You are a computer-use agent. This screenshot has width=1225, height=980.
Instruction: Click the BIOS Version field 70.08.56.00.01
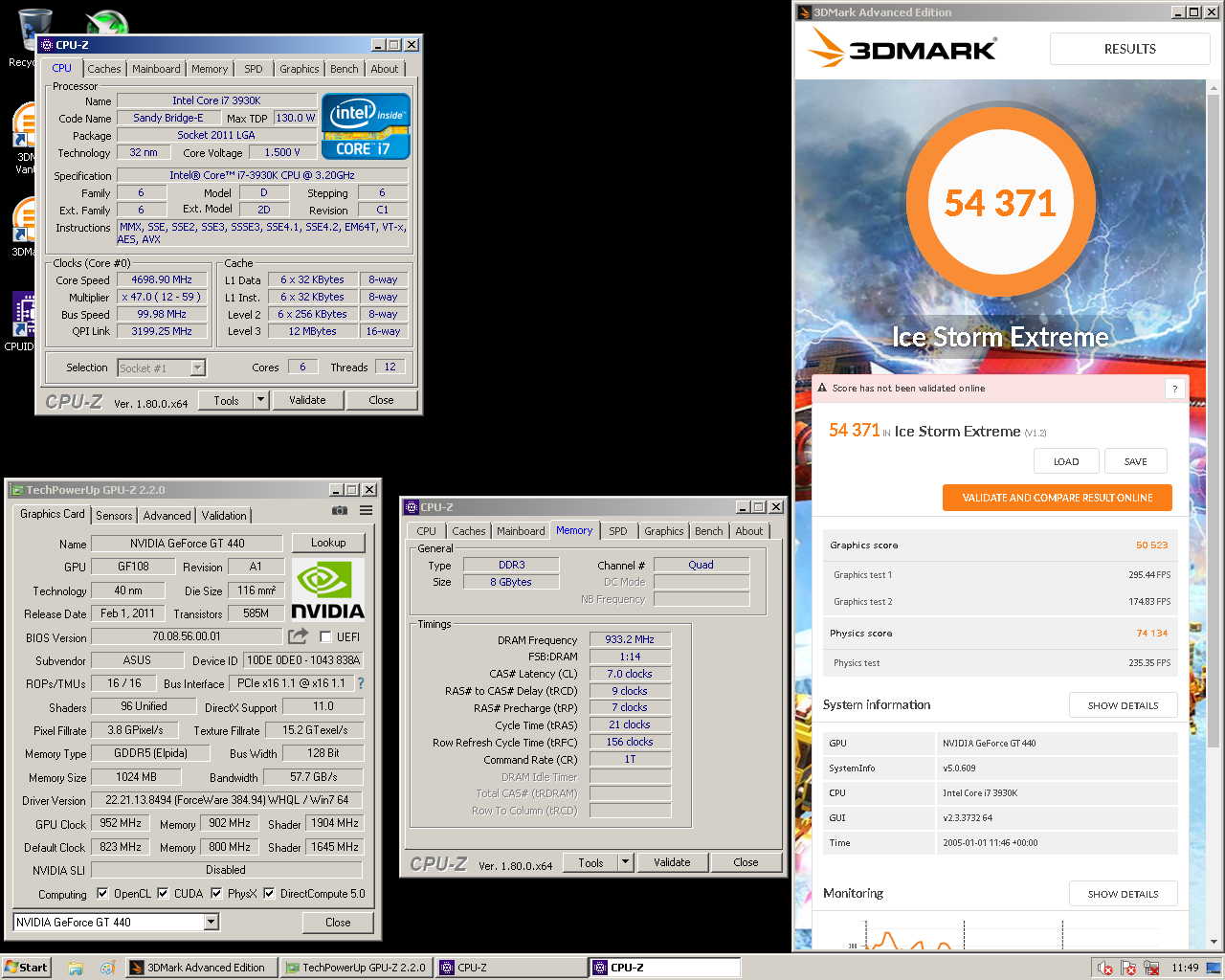[x=187, y=636]
